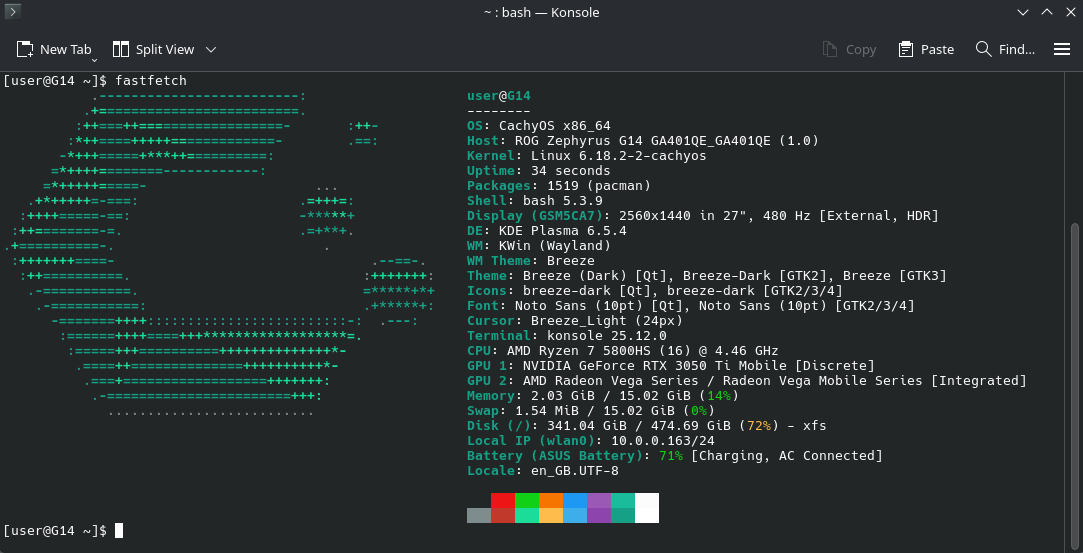Open a new tab in Konsole
This screenshot has height=553, width=1083.
54,49
